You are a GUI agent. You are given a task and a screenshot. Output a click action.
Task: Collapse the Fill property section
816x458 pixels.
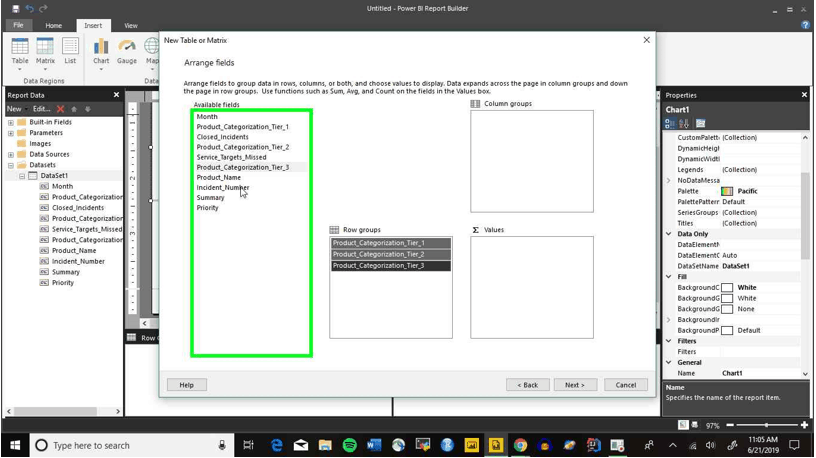point(669,276)
